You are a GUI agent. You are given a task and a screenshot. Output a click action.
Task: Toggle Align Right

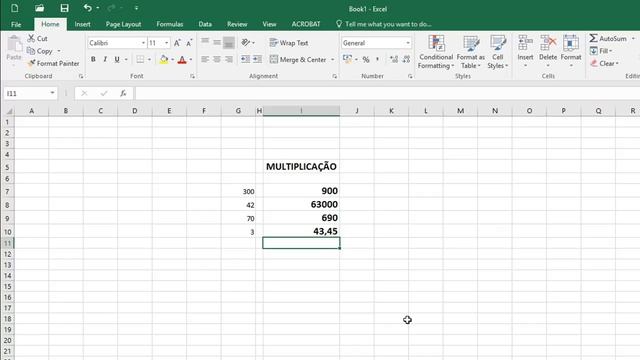(229, 60)
